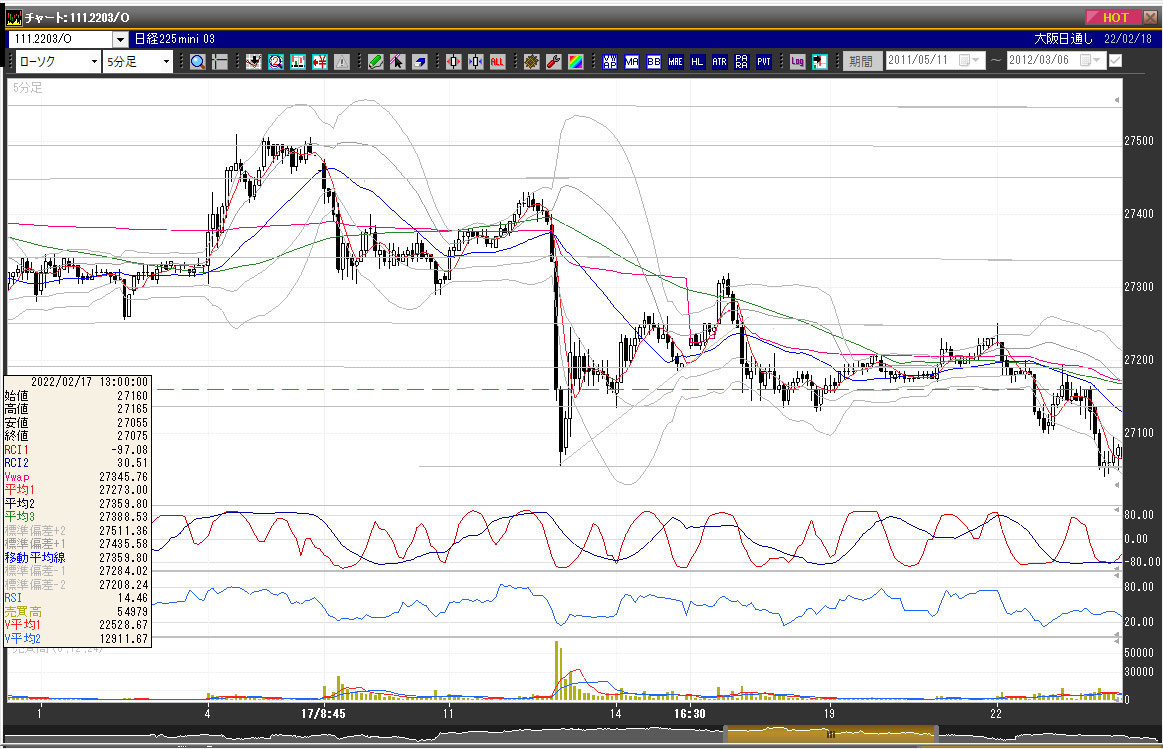The height and width of the screenshot is (749, 1163).
Task: Toggle the MAE envelope indicator icon
Action: tap(676, 62)
